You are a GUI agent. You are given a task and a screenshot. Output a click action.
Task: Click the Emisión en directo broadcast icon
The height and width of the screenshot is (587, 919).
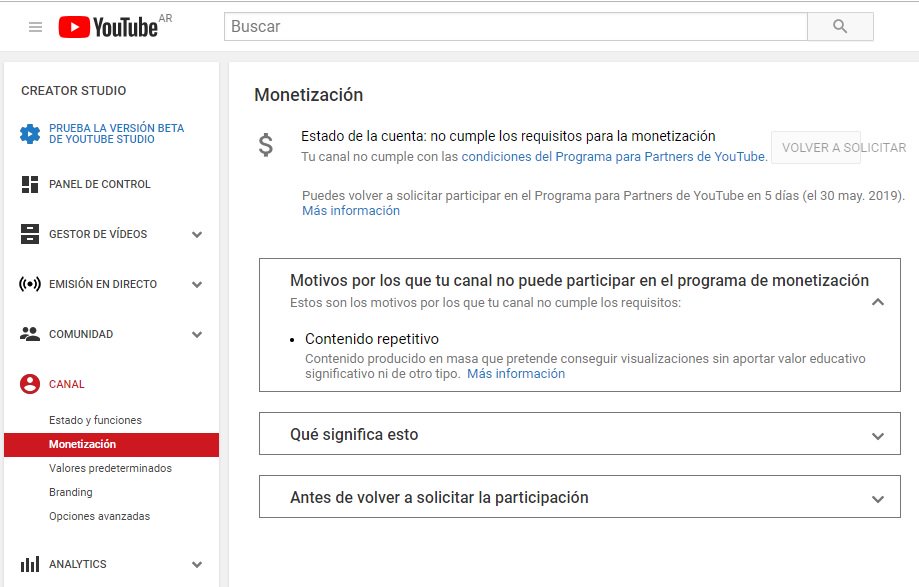(x=30, y=284)
